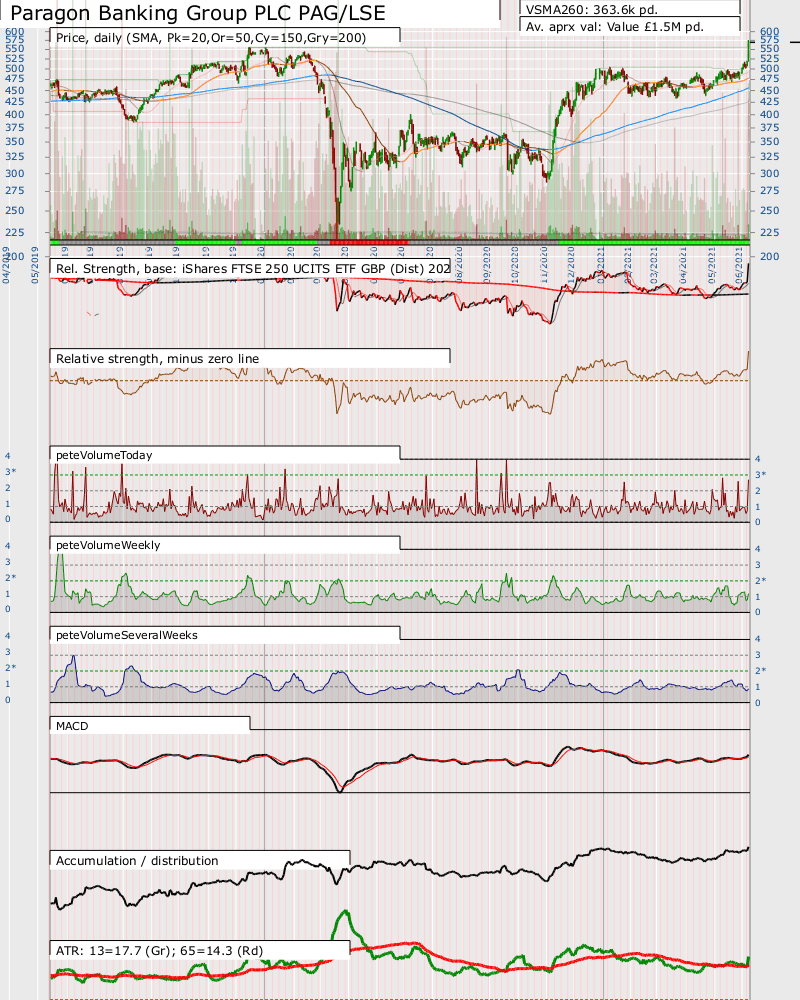Click the ATR: 13=17.7 (Gr); 65=14.3 (Rd) label

[x=159, y=950]
